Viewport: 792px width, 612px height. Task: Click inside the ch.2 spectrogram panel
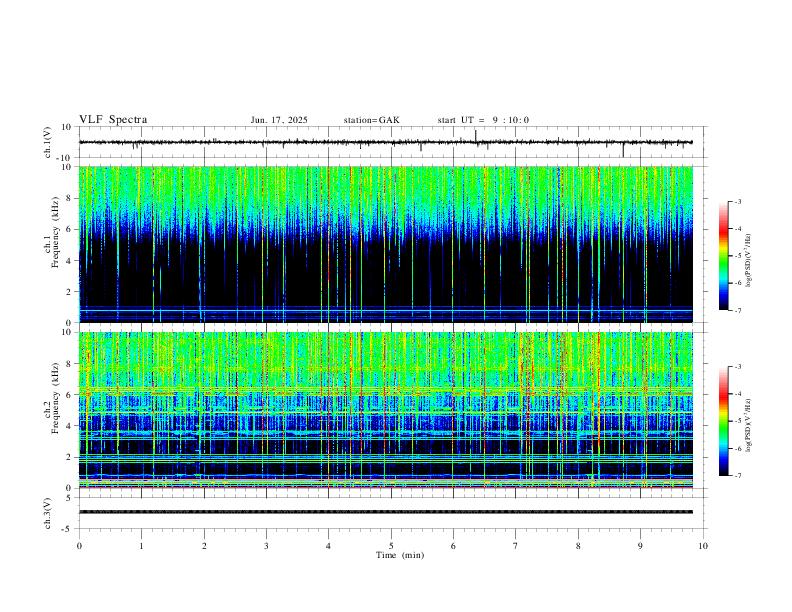[x=385, y=410]
